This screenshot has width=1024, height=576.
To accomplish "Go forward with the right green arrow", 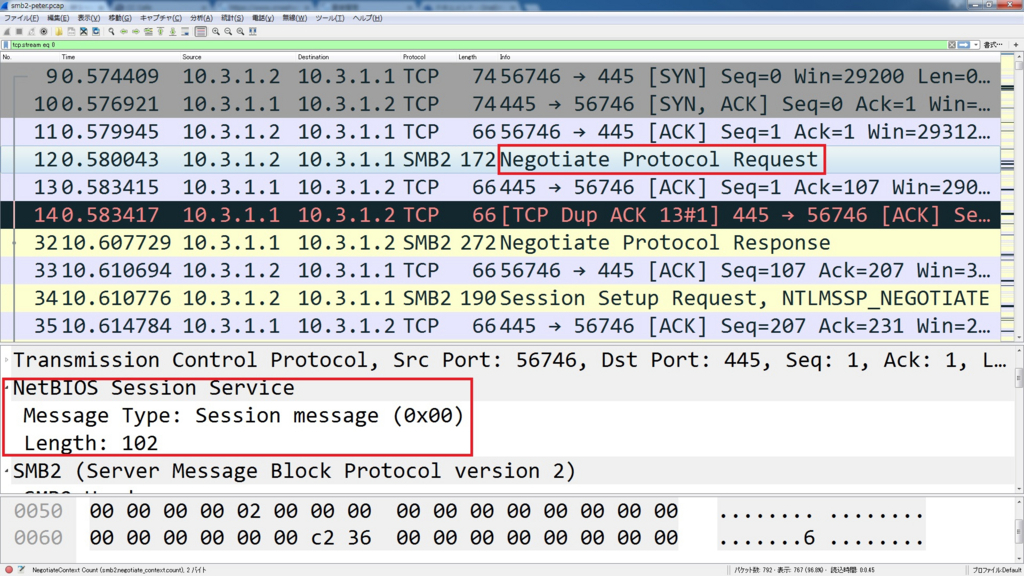I will coord(136,31).
